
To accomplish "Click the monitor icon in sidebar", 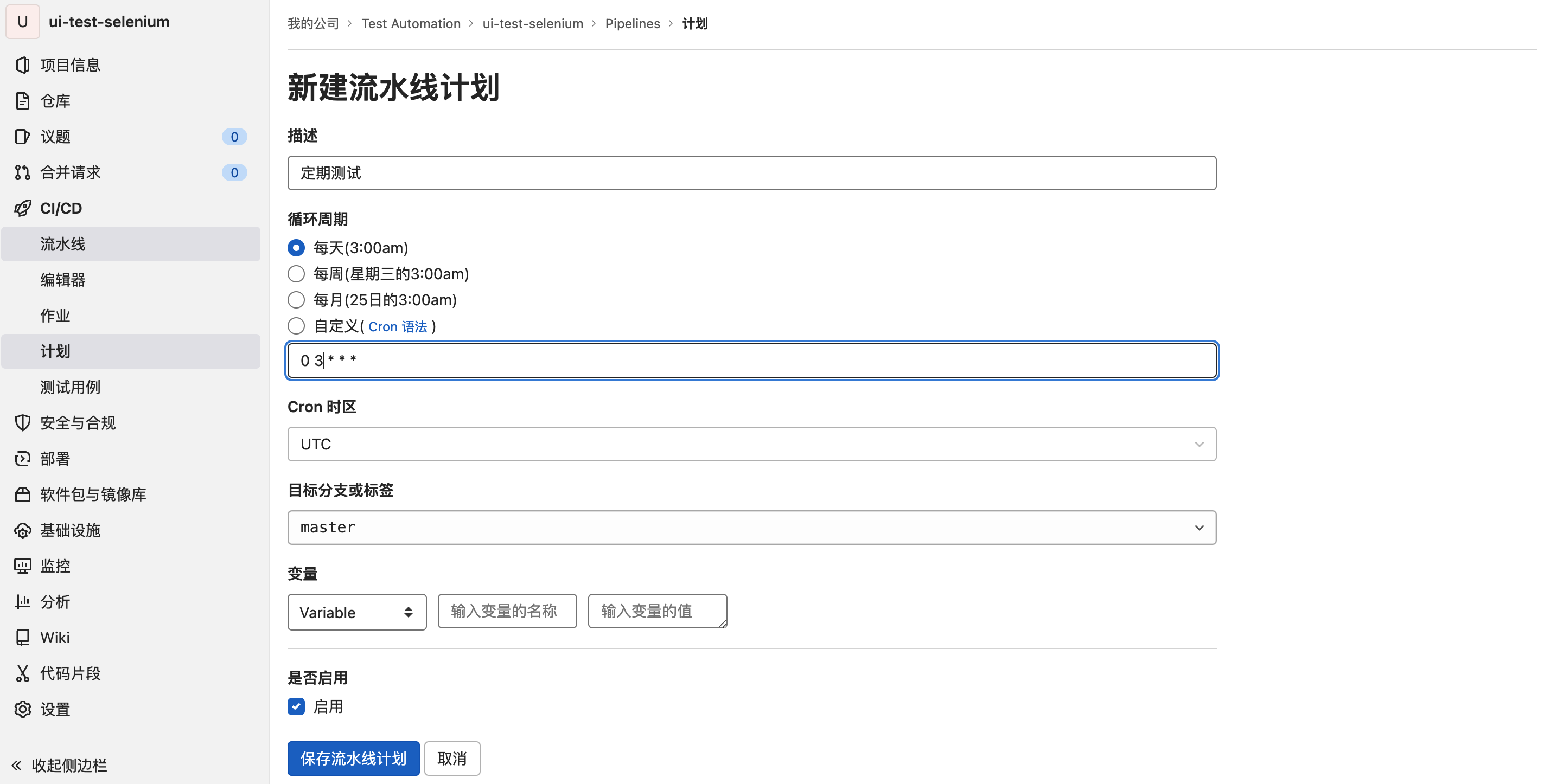I will (x=23, y=566).
